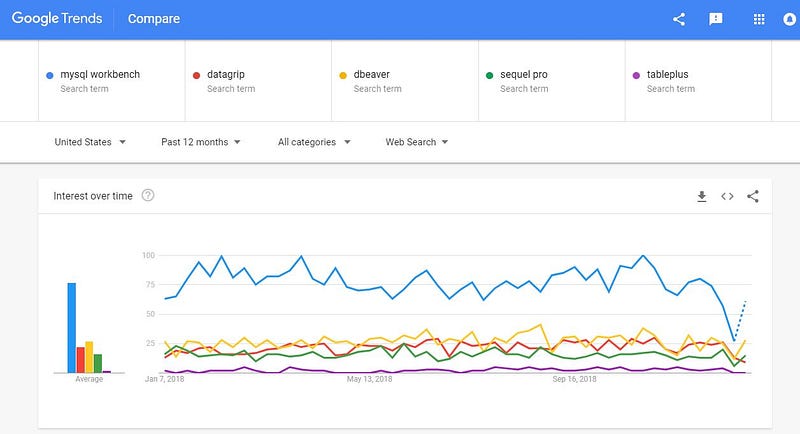This screenshot has height=434, width=800.
Task: Open the United States region dropdown
Action: point(90,142)
